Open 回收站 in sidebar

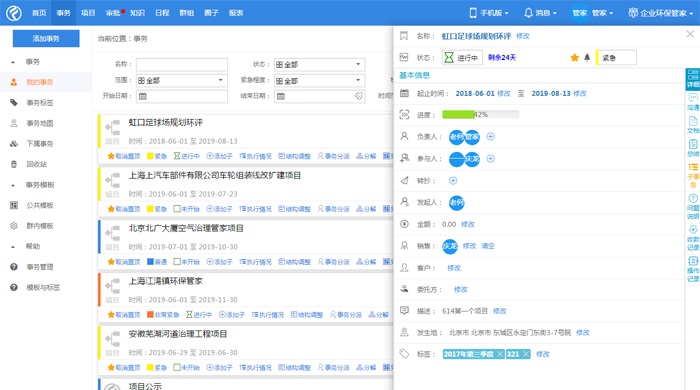[x=36, y=164]
